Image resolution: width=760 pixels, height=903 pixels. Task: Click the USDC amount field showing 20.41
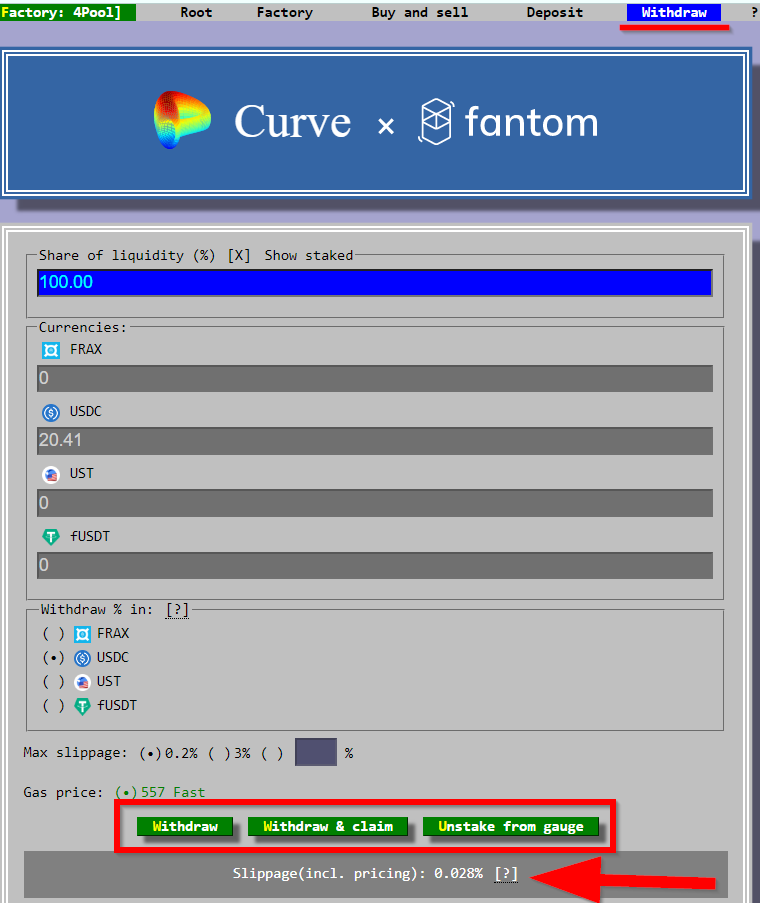[375, 441]
